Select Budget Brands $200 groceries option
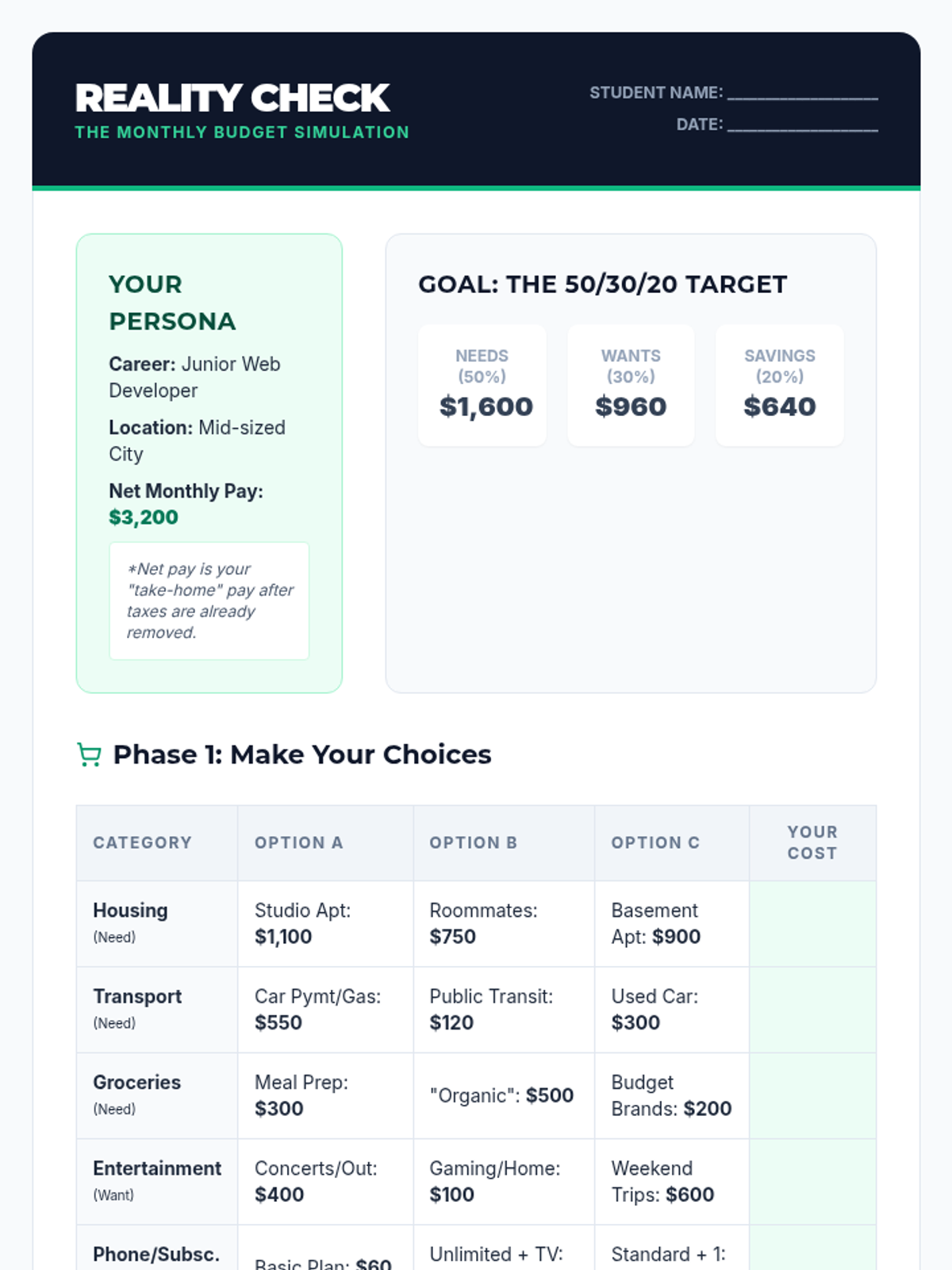Screen dimensions: 952x1270 (x=671, y=1095)
